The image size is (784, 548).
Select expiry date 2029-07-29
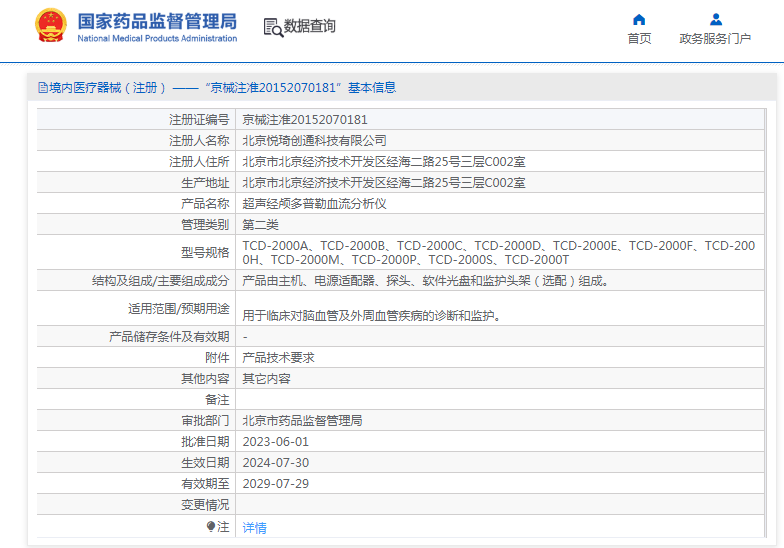click(x=276, y=484)
